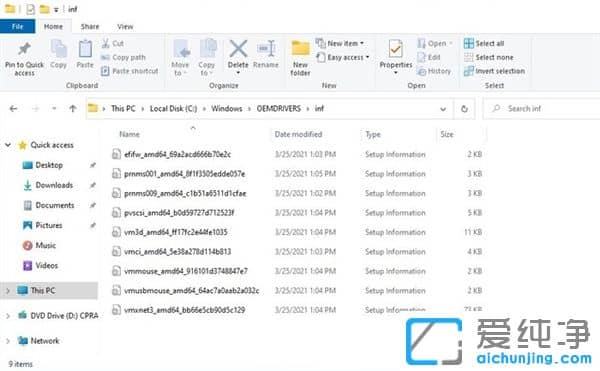Open the New item dropdown
This screenshot has width=600, height=371.
[340, 43]
